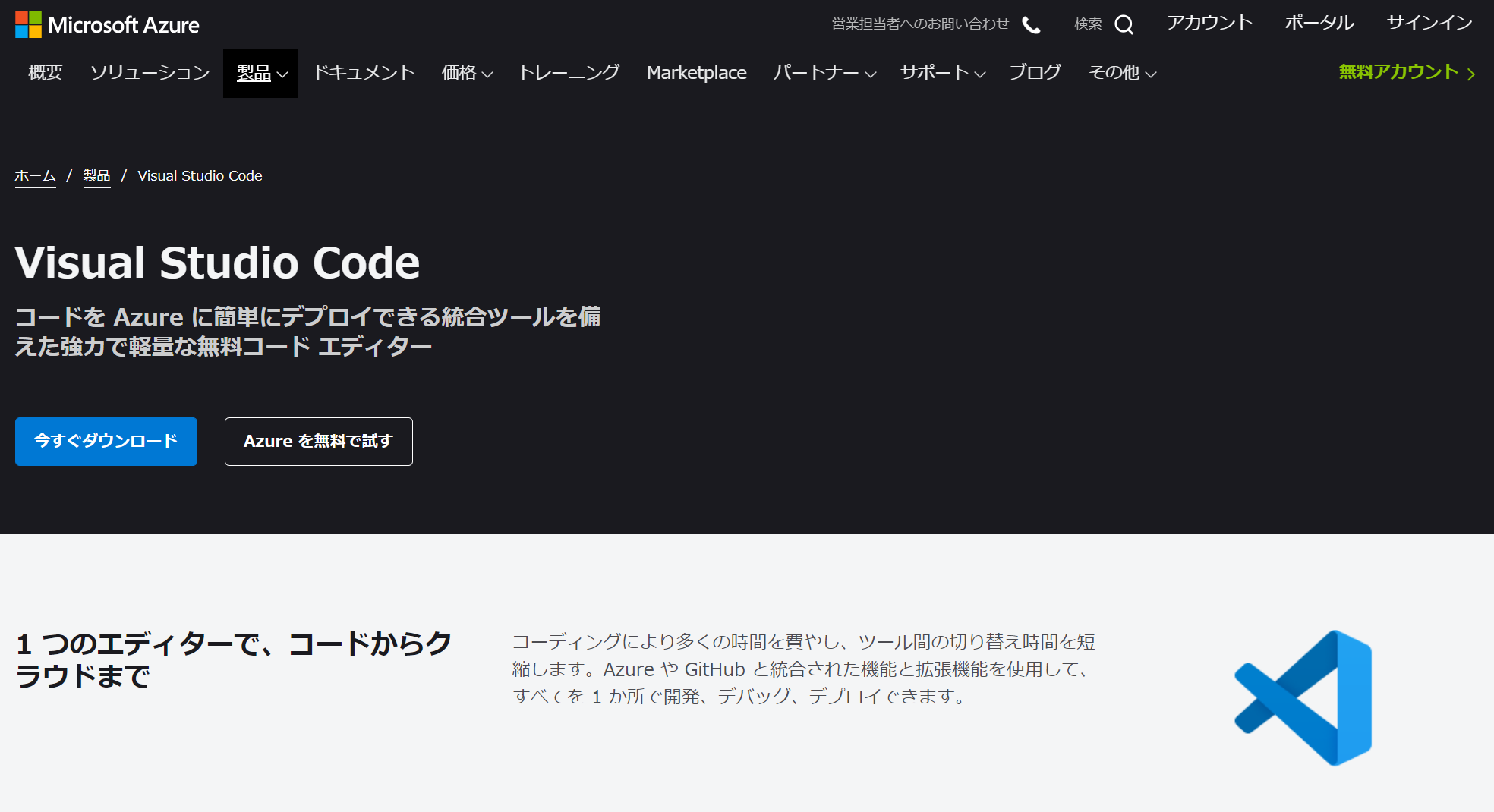Click the 今すぐダウンロード button
The height and width of the screenshot is (812, 1494).
[106, 442]
